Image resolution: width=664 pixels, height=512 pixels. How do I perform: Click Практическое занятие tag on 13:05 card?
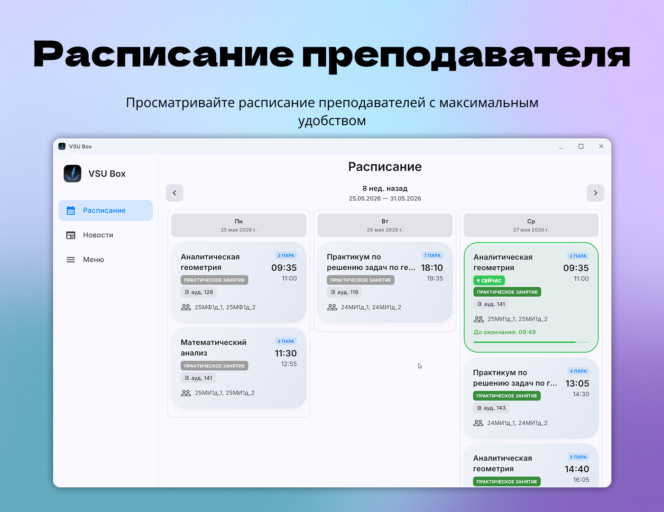pyautogui.click(x=506, y=396)
